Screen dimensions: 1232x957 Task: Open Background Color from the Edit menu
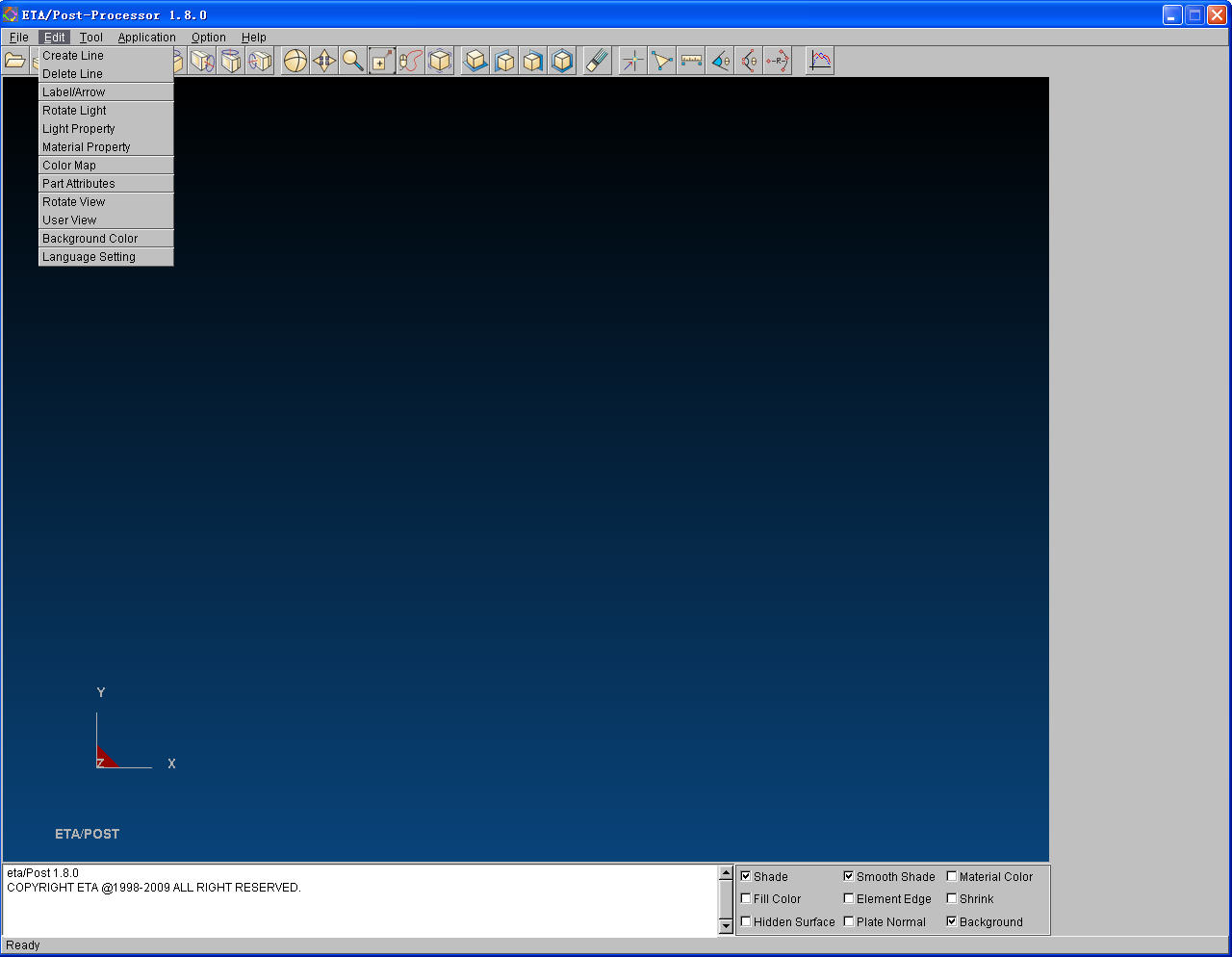[106, 239]
